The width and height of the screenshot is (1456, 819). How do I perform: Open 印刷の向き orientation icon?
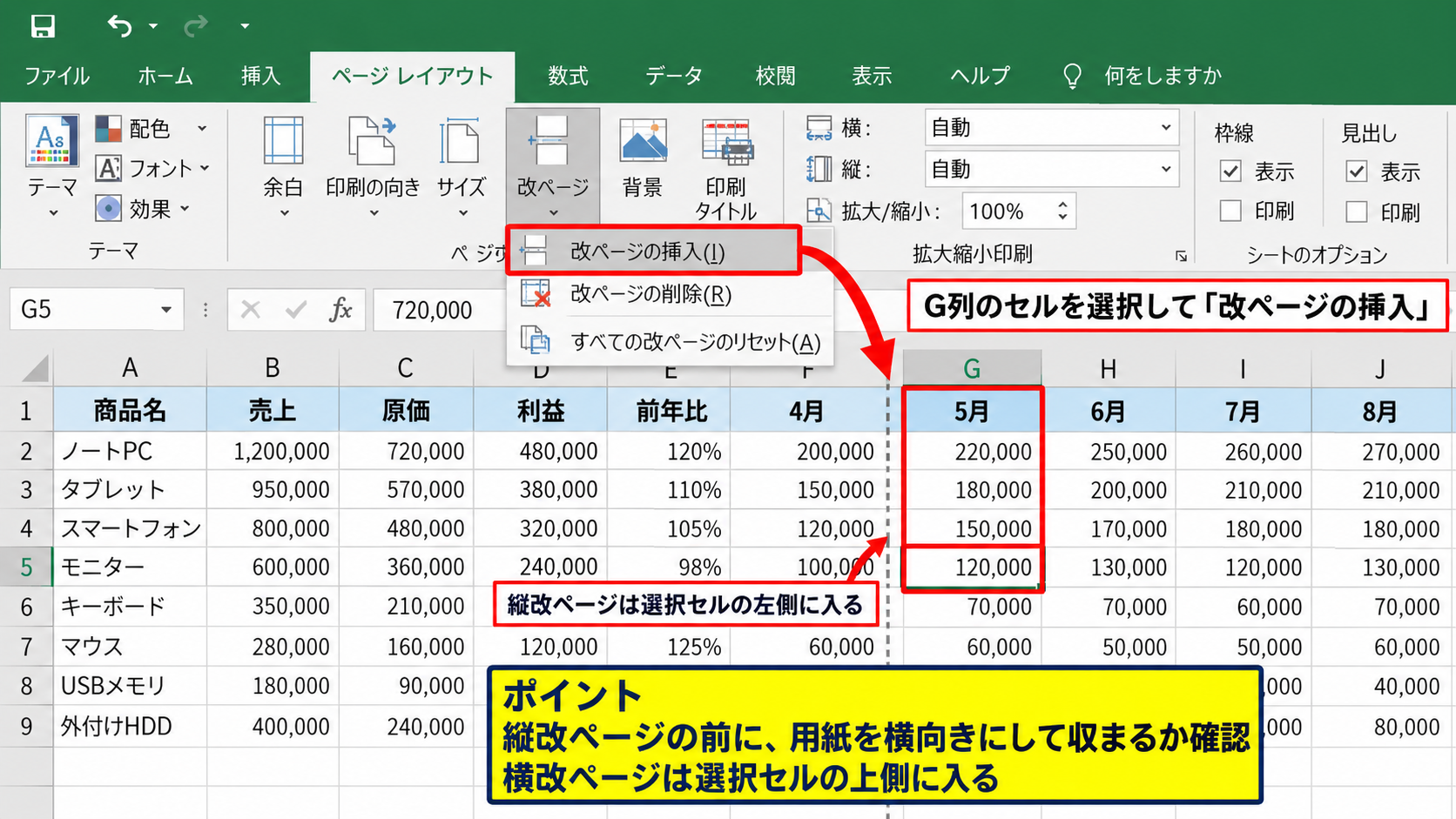372,141
